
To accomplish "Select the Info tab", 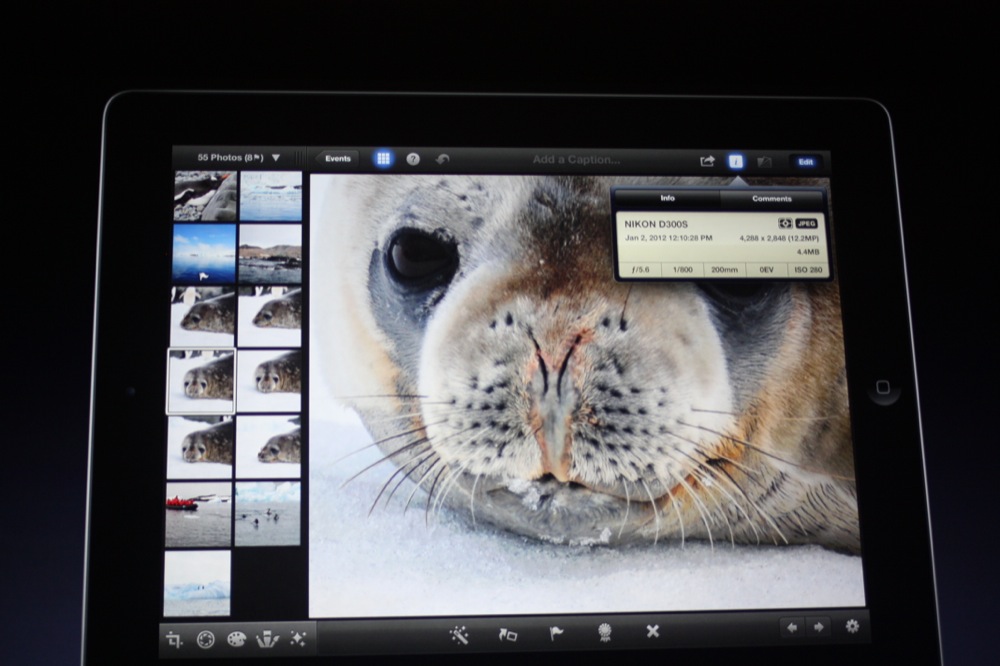I will tap(667, 198).
